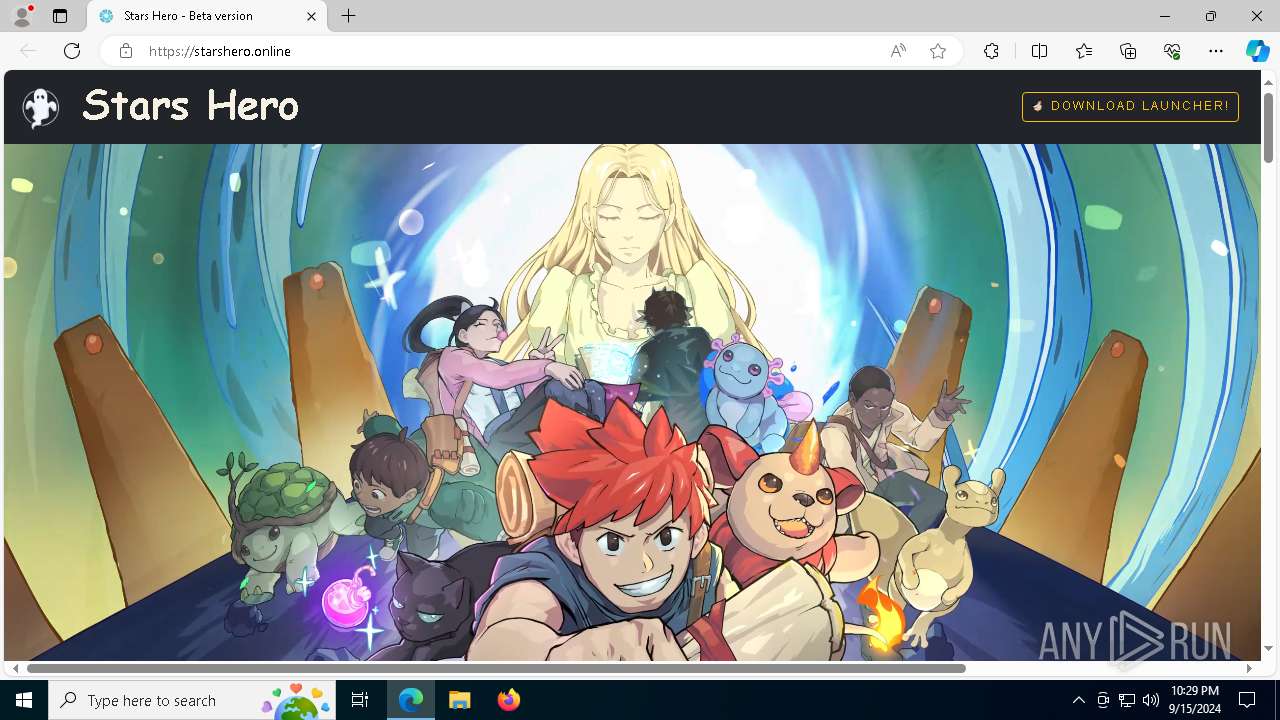Click the browser back arrow
This screenshot has width=1280, height=720.
click(28, 51)
